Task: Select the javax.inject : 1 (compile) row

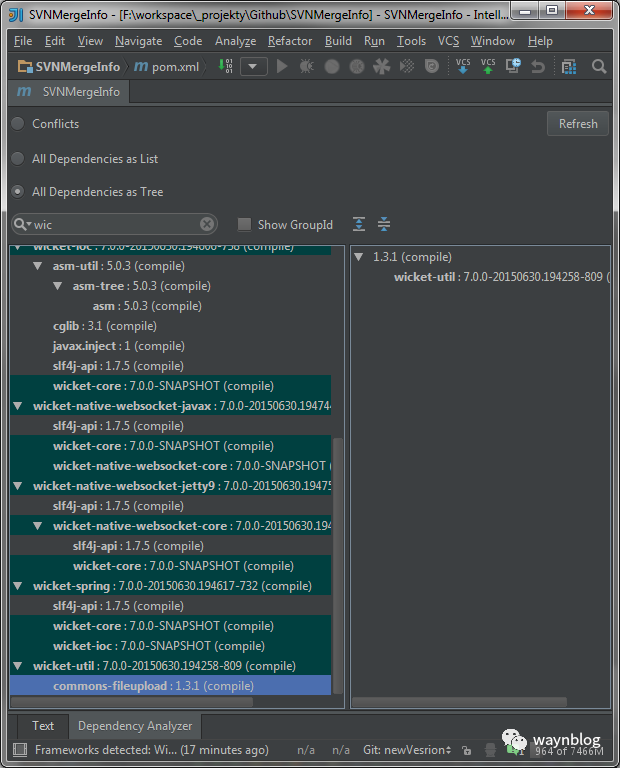Action: click(x=170, y=346)
